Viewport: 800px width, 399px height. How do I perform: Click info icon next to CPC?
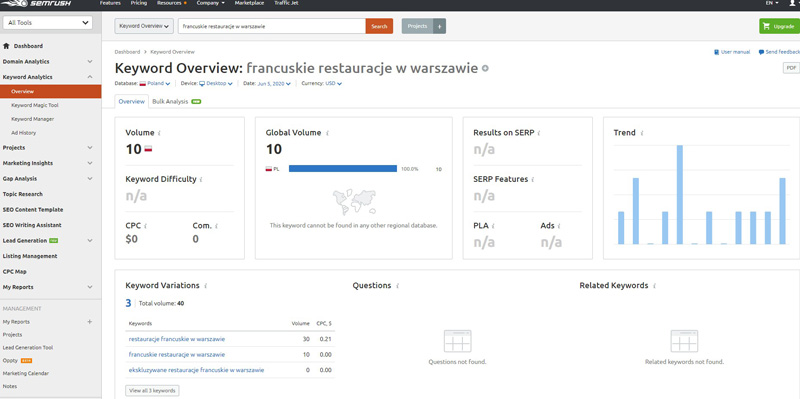[x=145, y=226]
